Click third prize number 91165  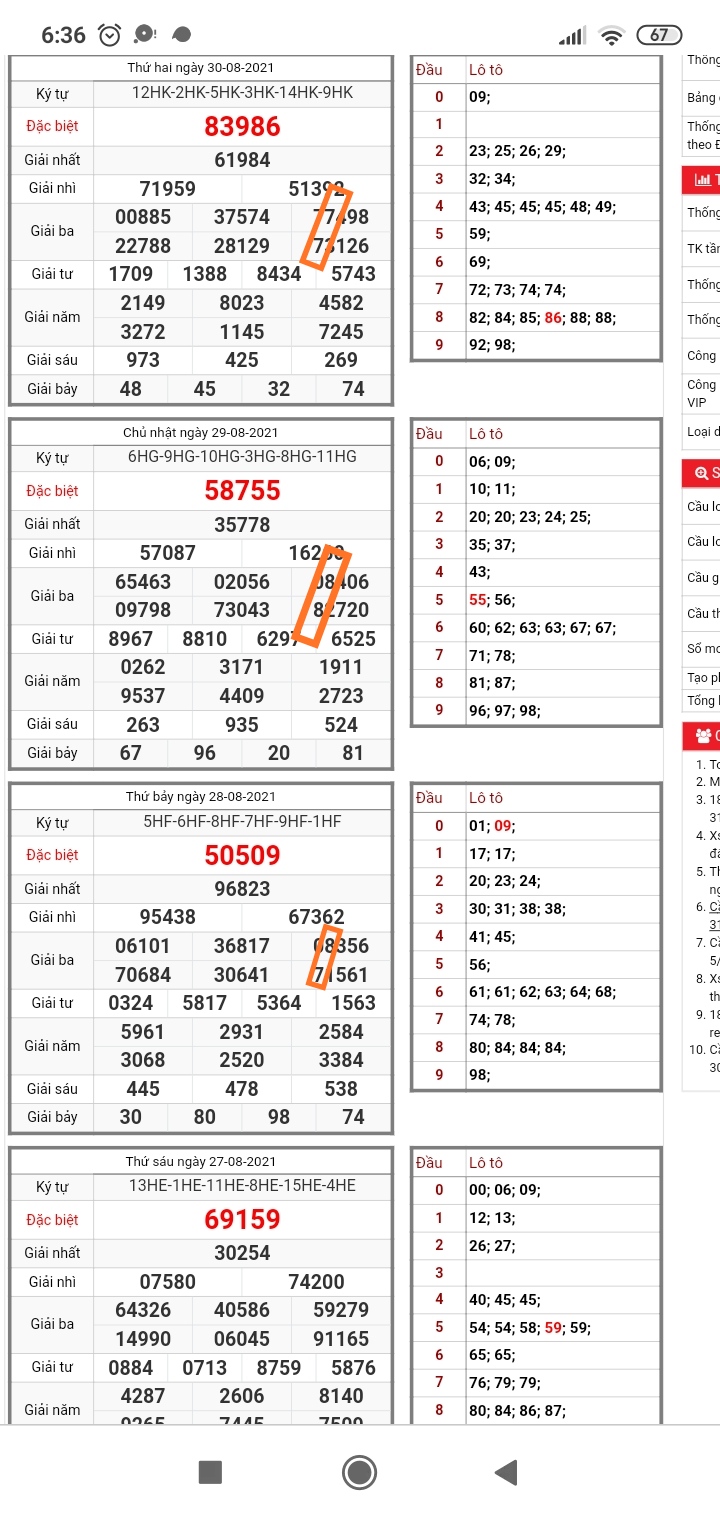click(x=341, y=1339)
